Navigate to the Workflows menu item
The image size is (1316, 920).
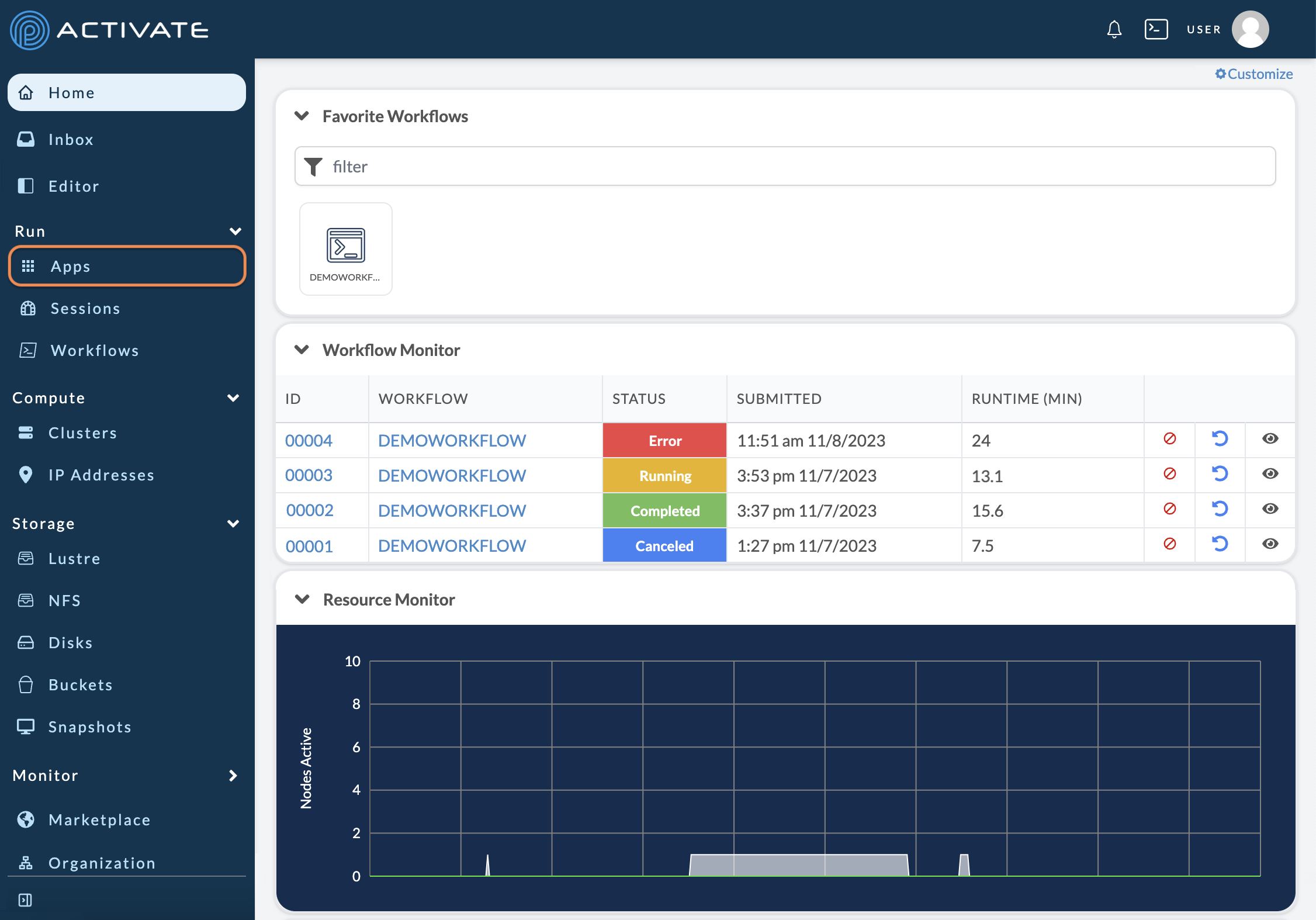94,349
